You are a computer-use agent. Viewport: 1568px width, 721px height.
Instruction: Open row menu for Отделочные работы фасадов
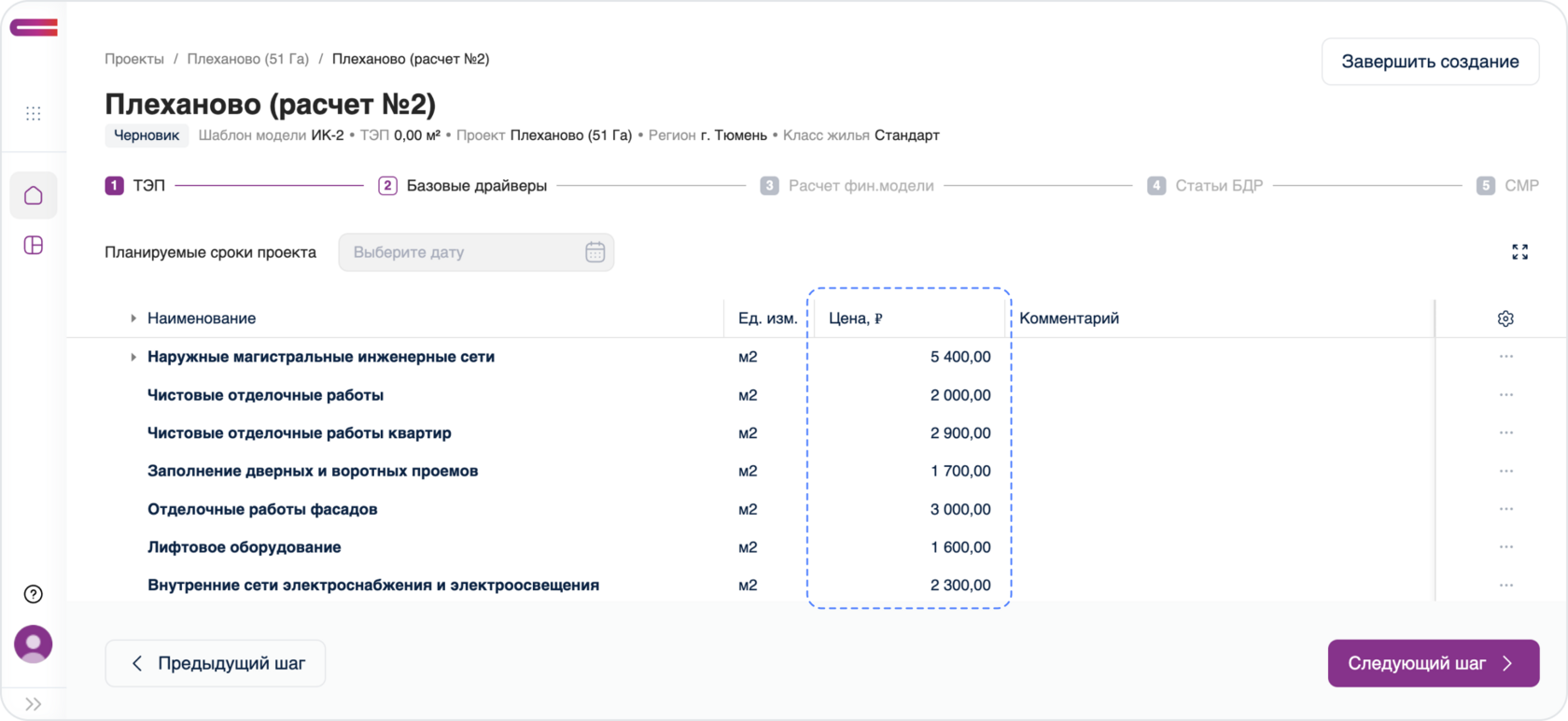(x=1505, y=509)
